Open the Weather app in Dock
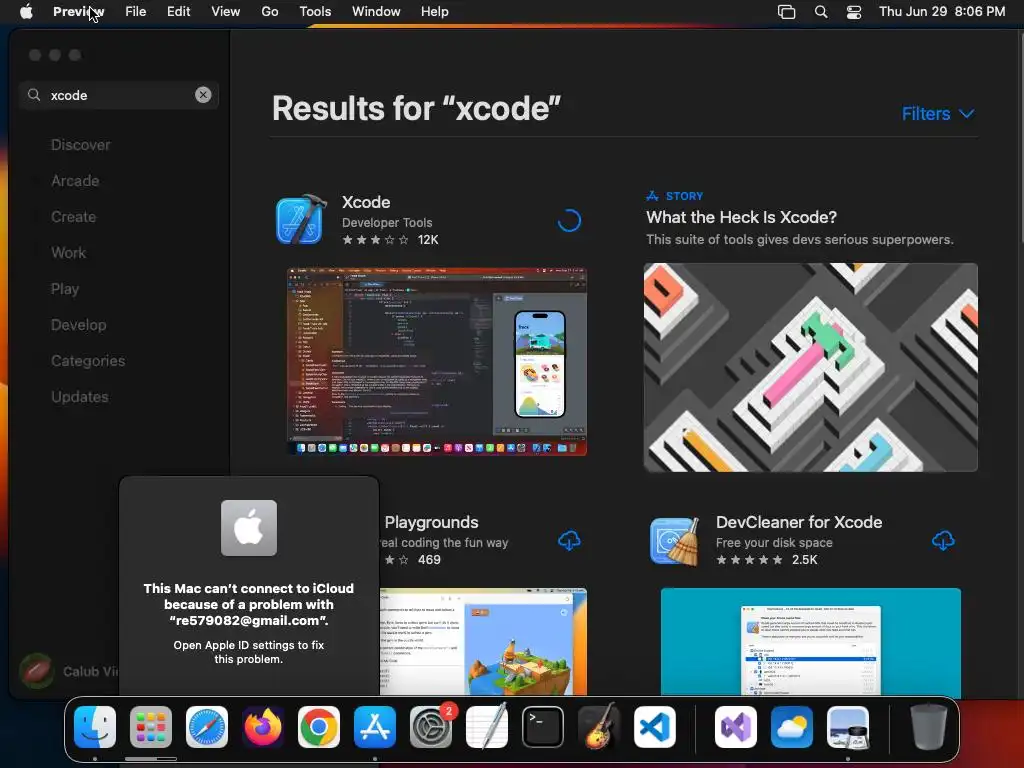This screenshot has height=768, width=1024. pos(792,727)
